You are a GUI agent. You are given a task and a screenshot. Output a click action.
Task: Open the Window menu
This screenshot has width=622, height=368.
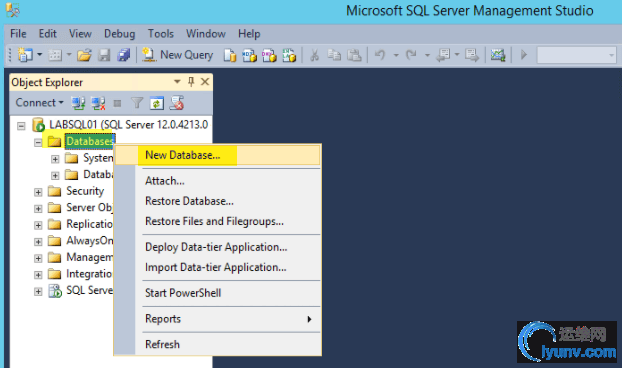(206, 34)
